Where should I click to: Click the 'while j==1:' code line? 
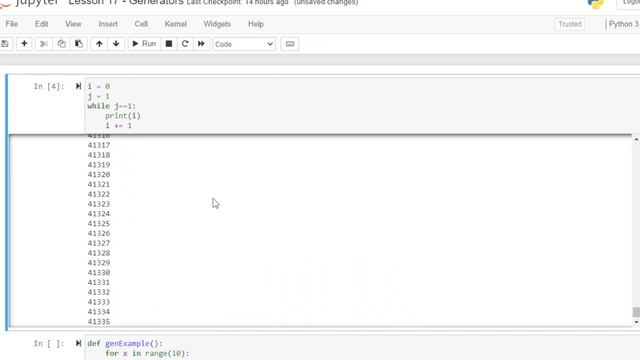click(x=111, y=106)
